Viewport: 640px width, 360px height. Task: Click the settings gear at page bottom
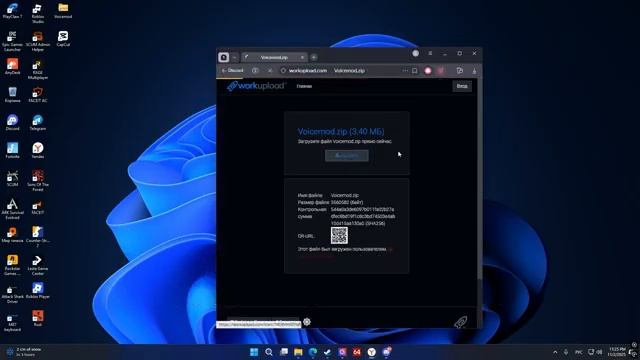pos(307,322)
